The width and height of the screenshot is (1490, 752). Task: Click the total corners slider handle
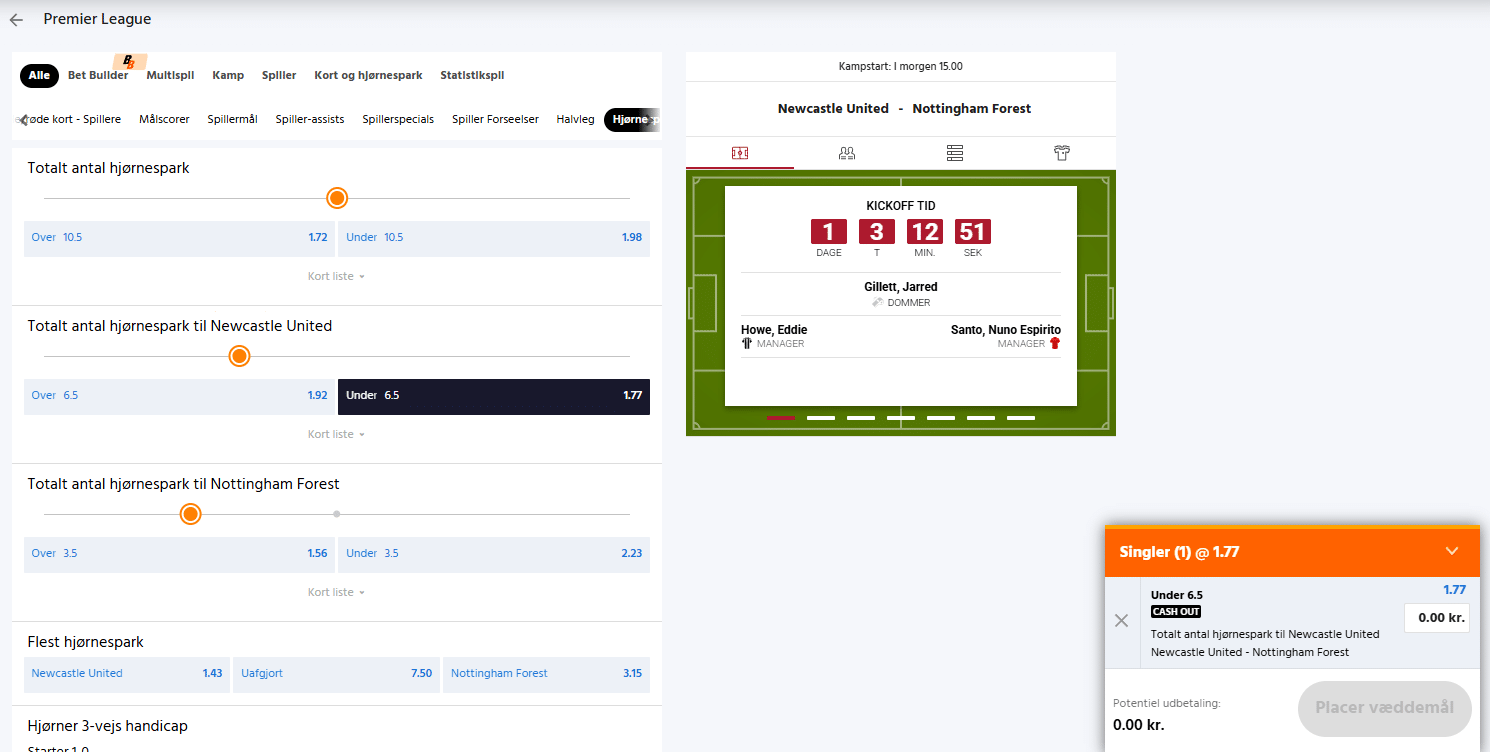point(337,198)
